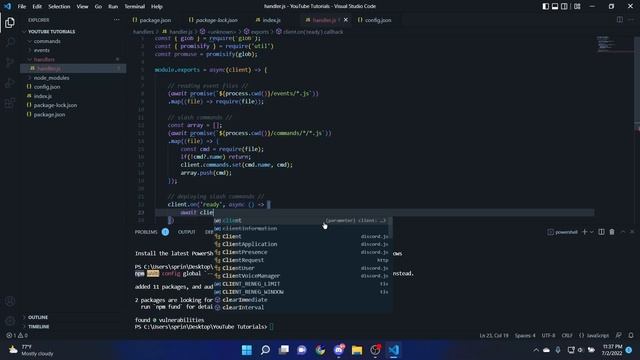This screenshot has width=640, height=360.
Task: Change the Spaces: 4 indentation setting
Action: (525, 336)
